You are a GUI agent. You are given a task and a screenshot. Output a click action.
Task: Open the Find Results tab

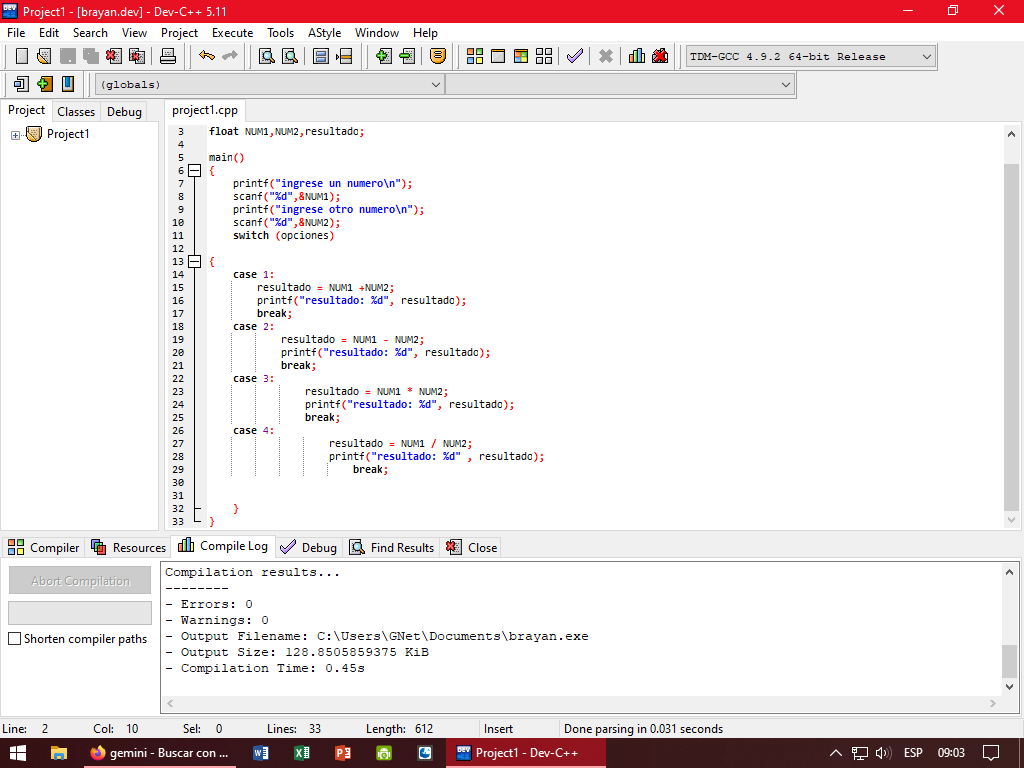pos(392,547)
